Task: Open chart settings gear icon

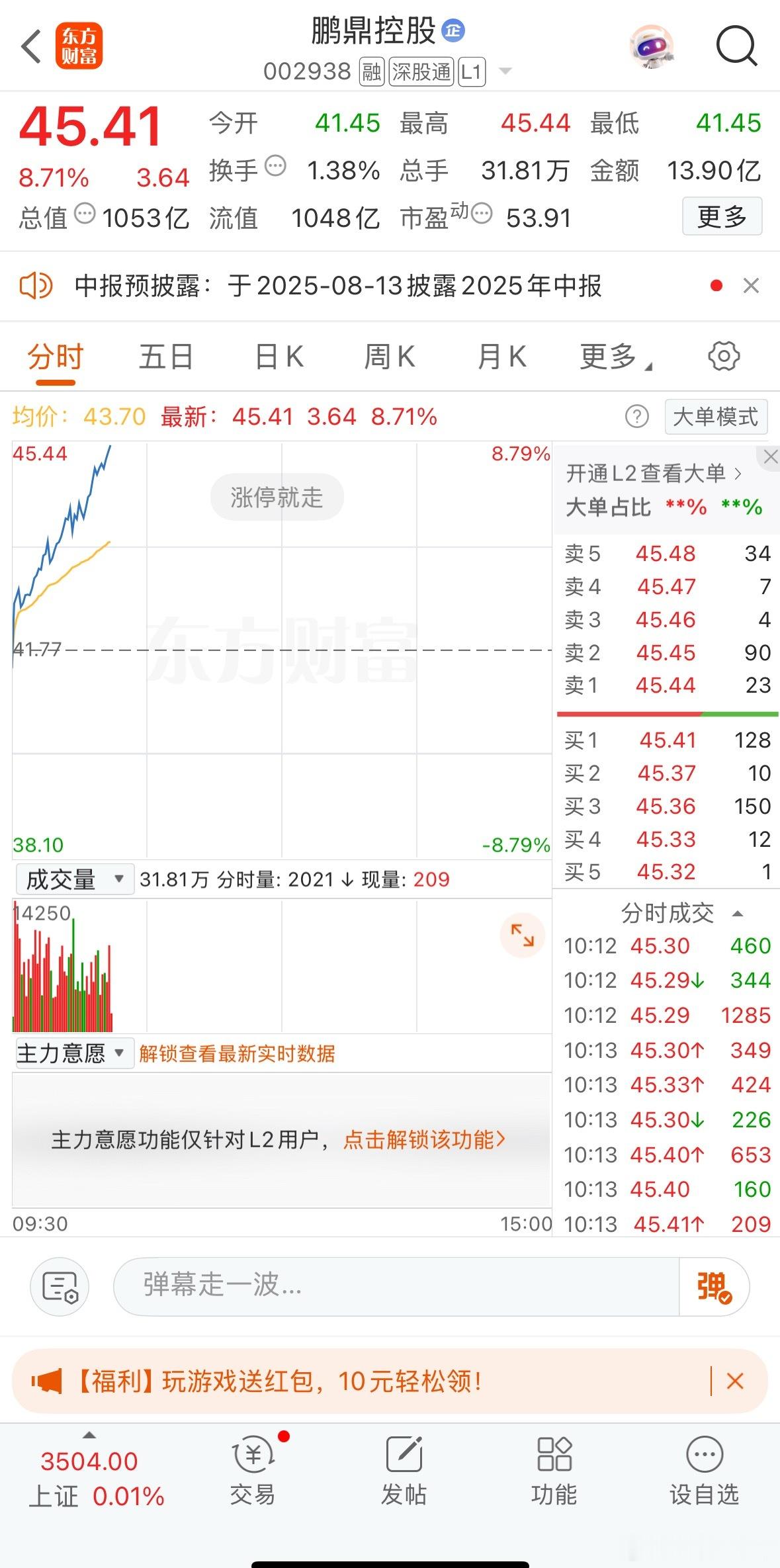Action: click(724, 357)
